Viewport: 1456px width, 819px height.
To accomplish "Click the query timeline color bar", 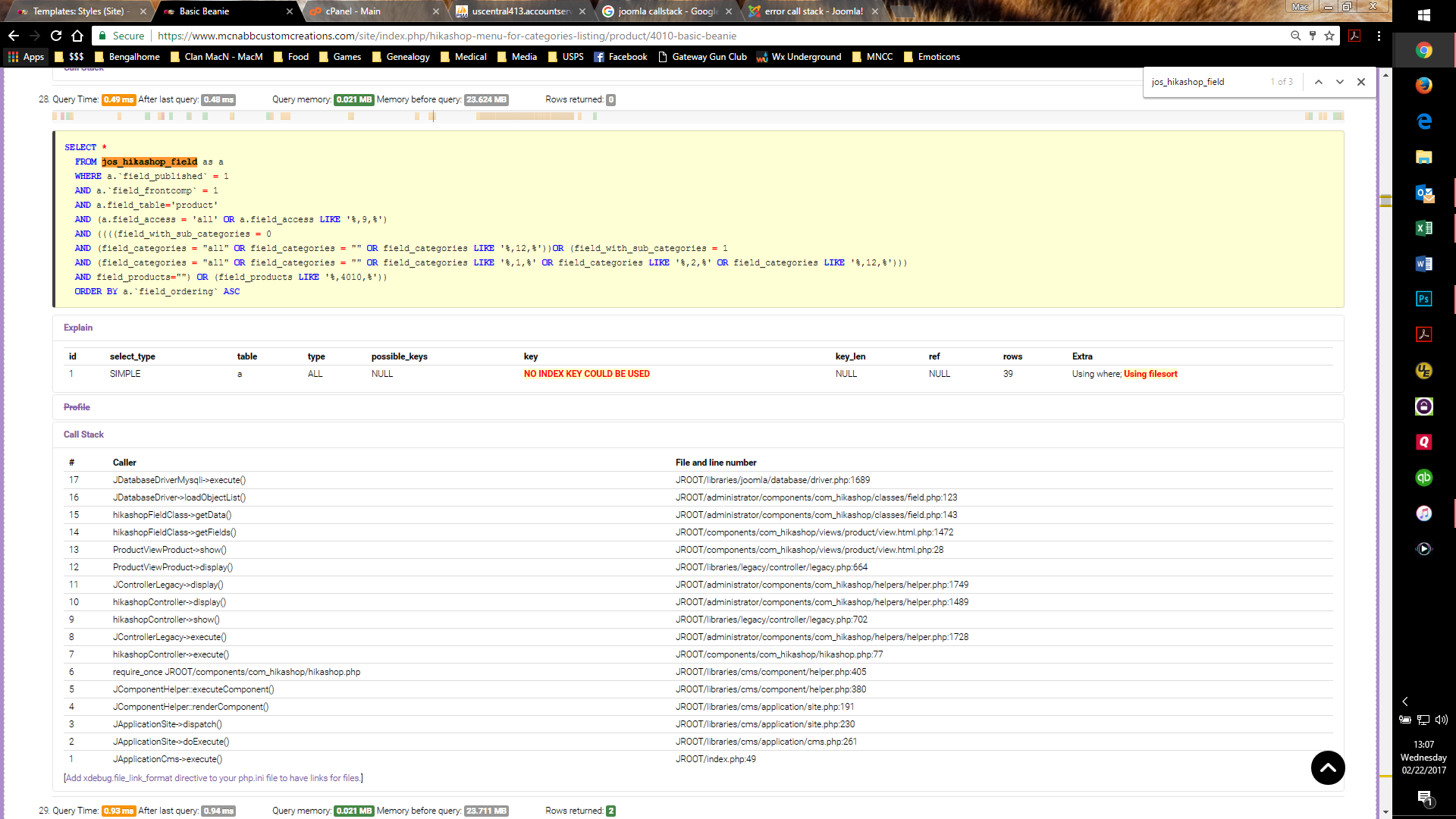I will click(x=523, y=116).
